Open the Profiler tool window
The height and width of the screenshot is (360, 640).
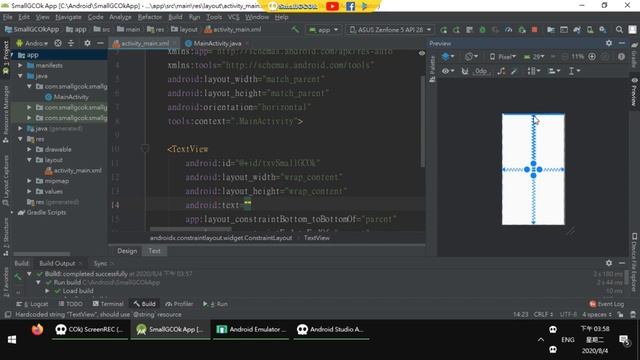point(179,304)
